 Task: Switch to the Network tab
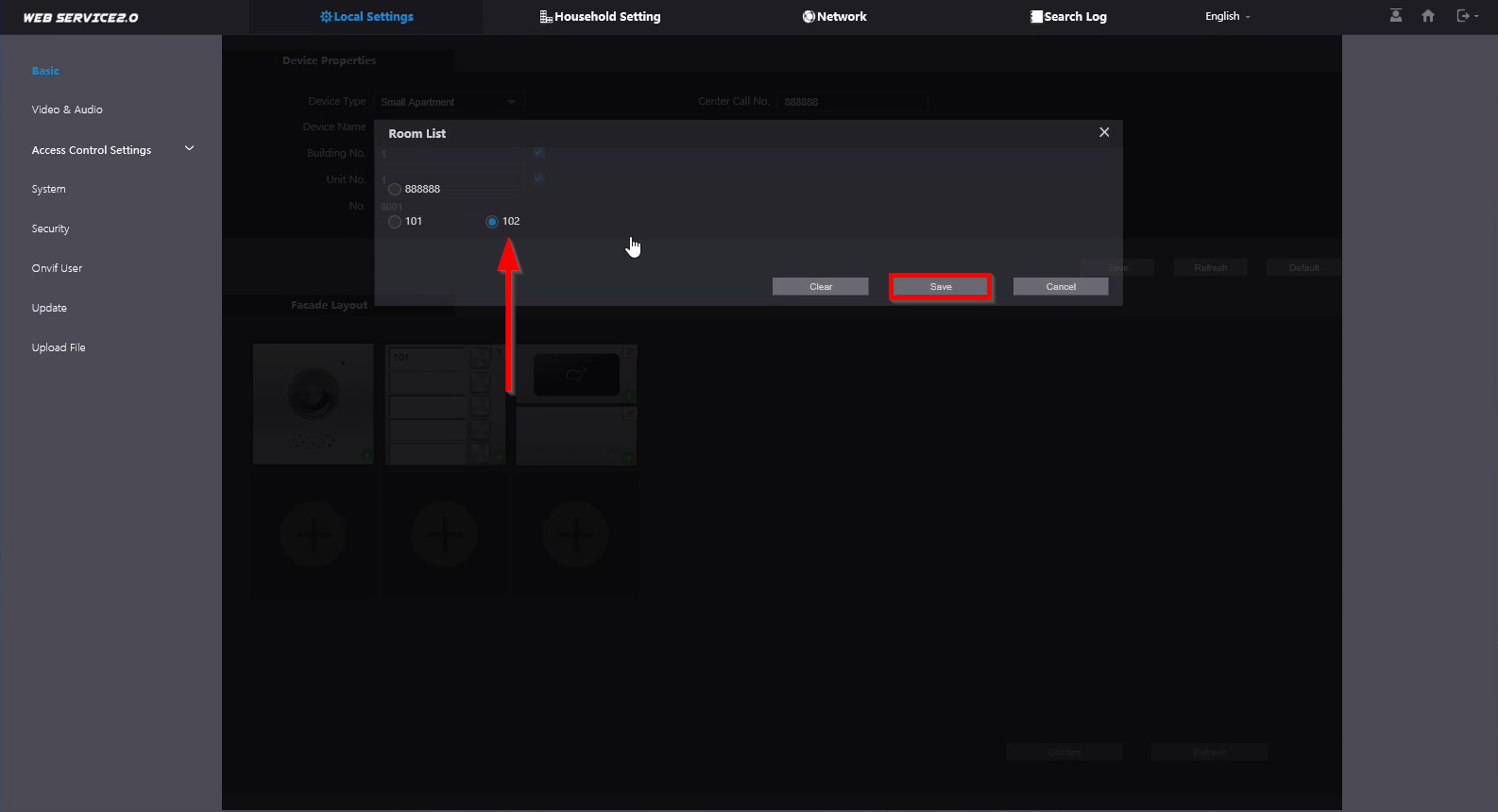(x=835, y=17)
